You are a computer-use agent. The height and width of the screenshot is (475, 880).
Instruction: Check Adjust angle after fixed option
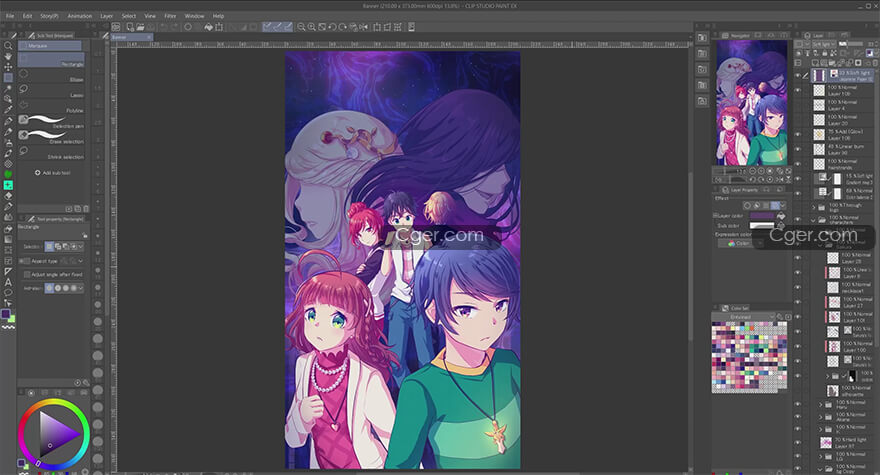click(27, 275)
